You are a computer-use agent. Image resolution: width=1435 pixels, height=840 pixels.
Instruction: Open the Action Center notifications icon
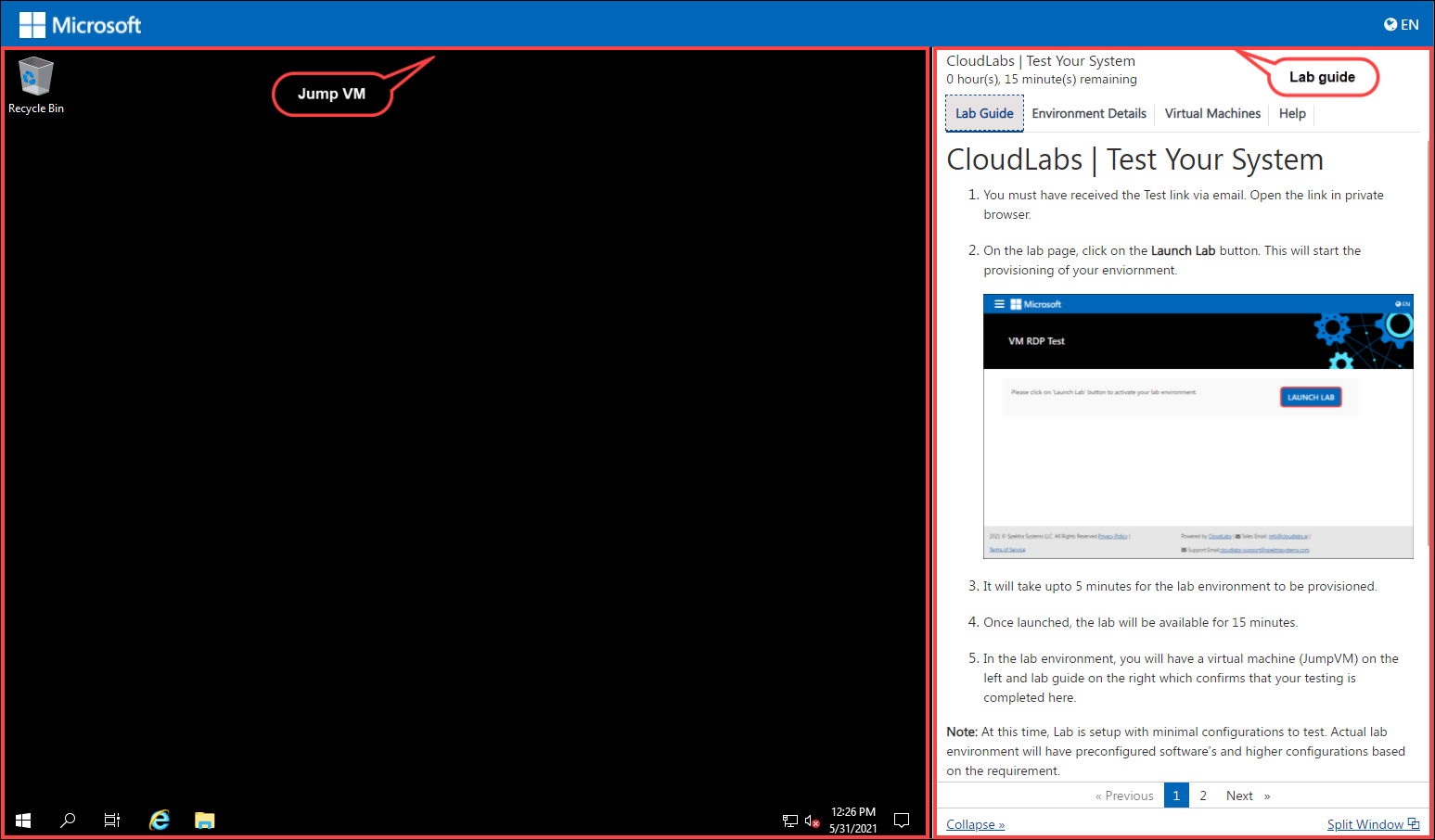point(902,821)
